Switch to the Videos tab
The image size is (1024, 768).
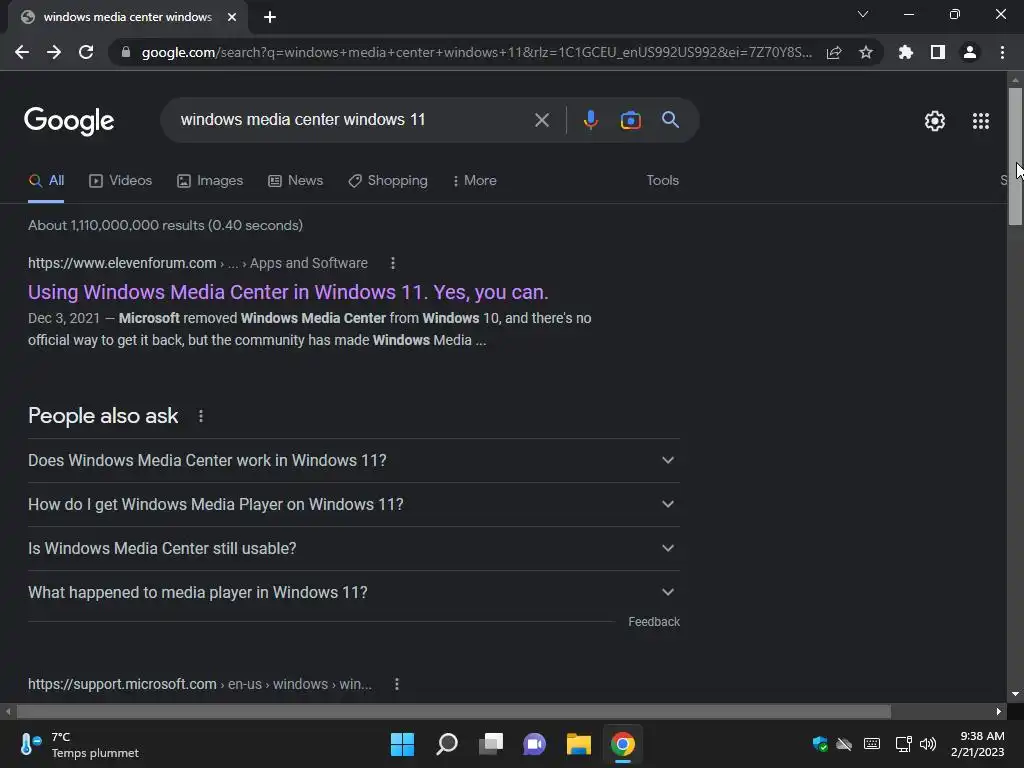120,181
